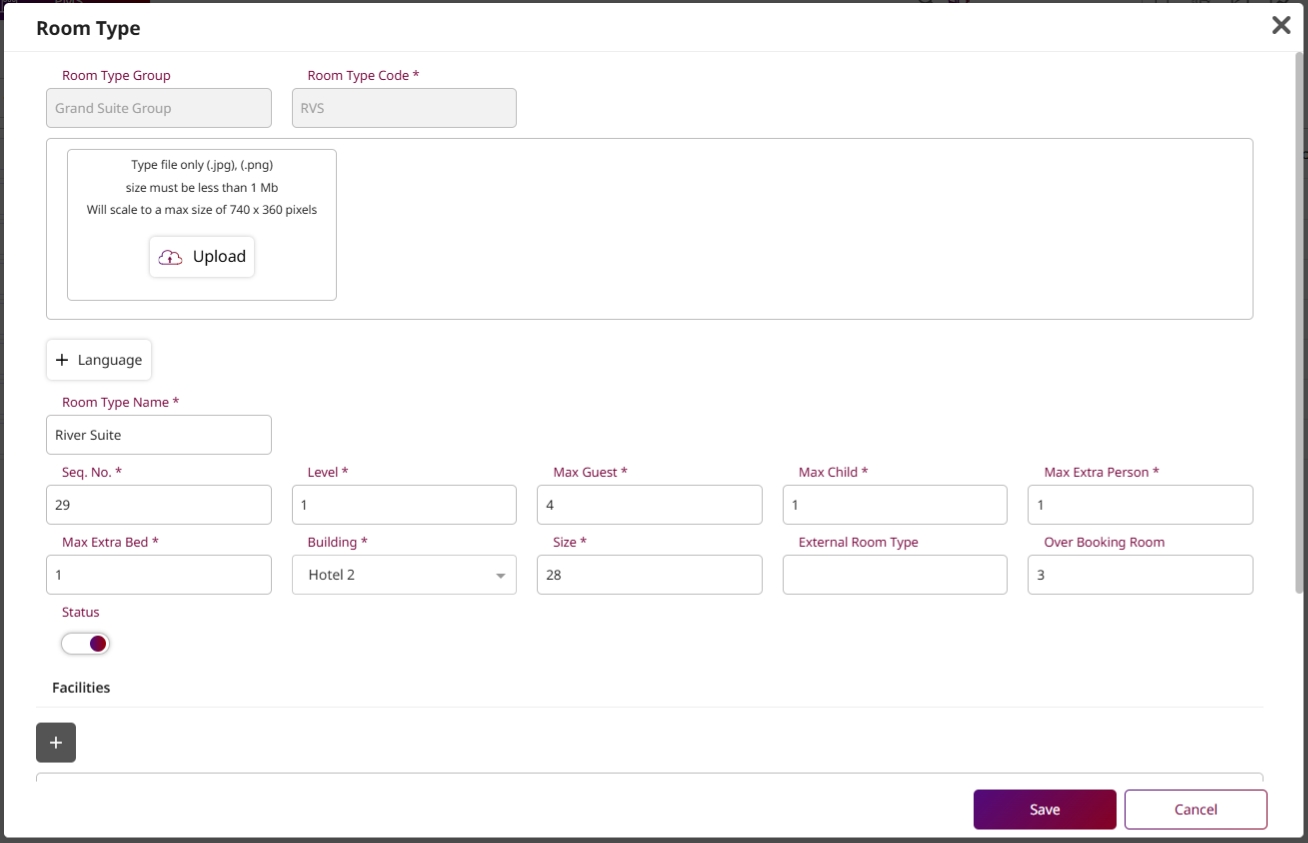The image size is (1308, 843).
Task: Cancel the room type editing
Action: (x=1195, y=810)
